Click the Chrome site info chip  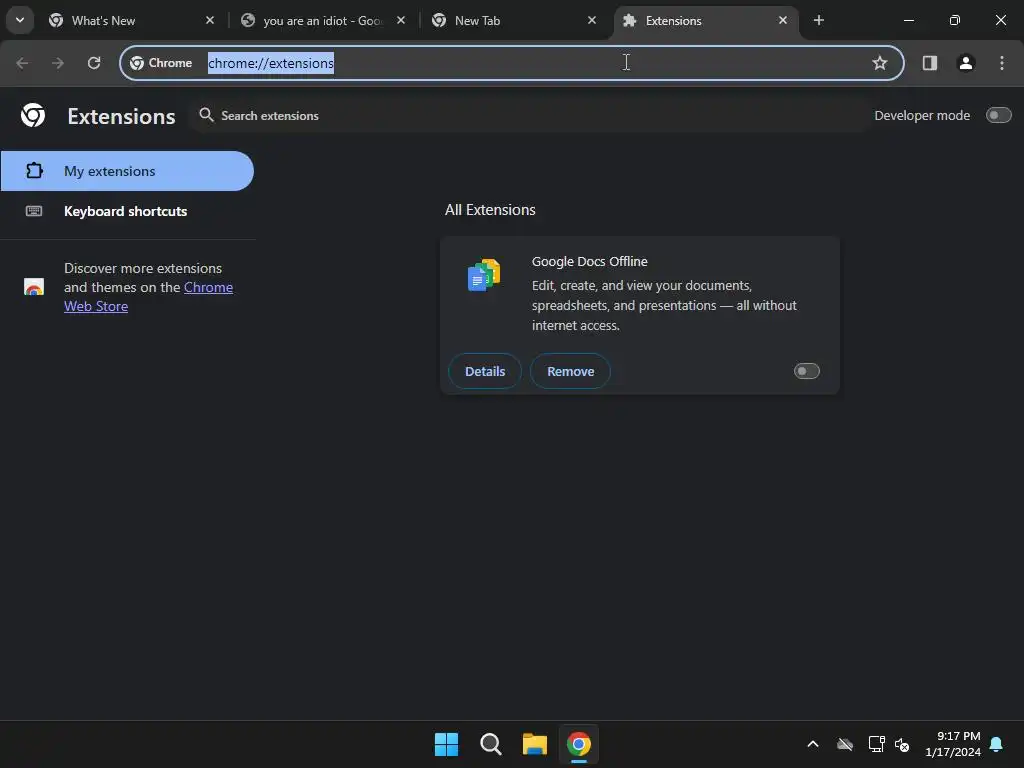(x=161, y=63)
